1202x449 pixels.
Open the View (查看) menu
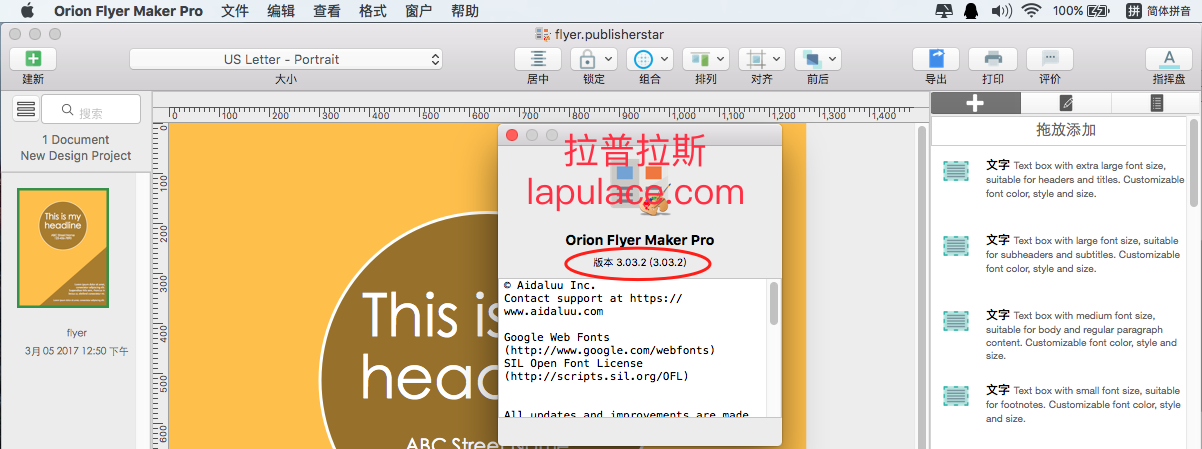click(x=326, y=11)
